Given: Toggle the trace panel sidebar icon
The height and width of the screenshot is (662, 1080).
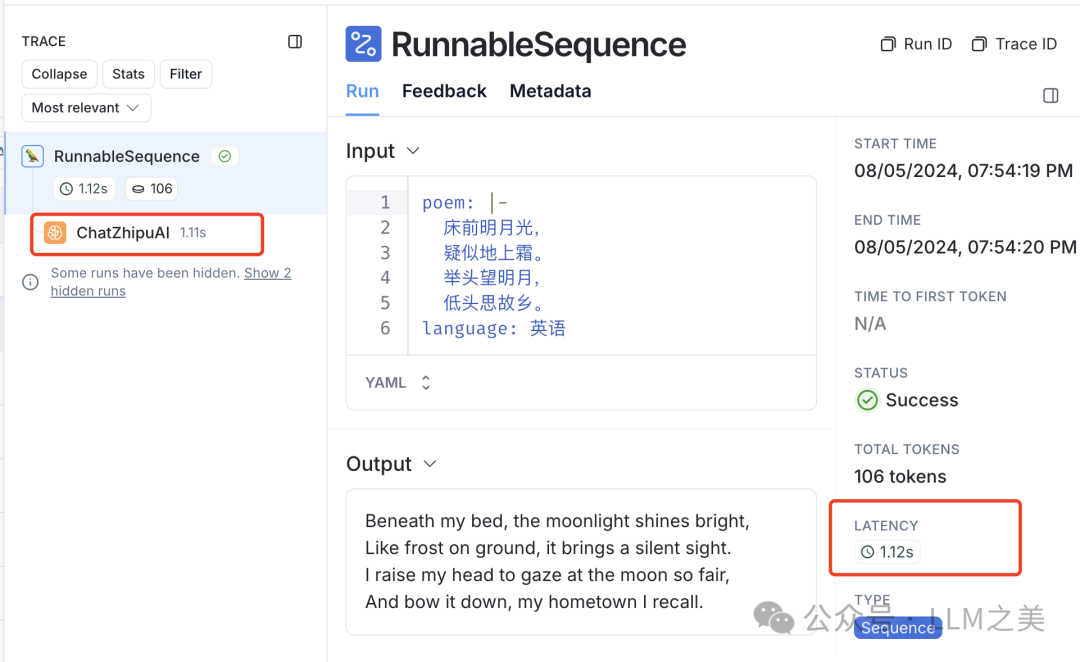Looking at the screenshot, I should point(295,42).
